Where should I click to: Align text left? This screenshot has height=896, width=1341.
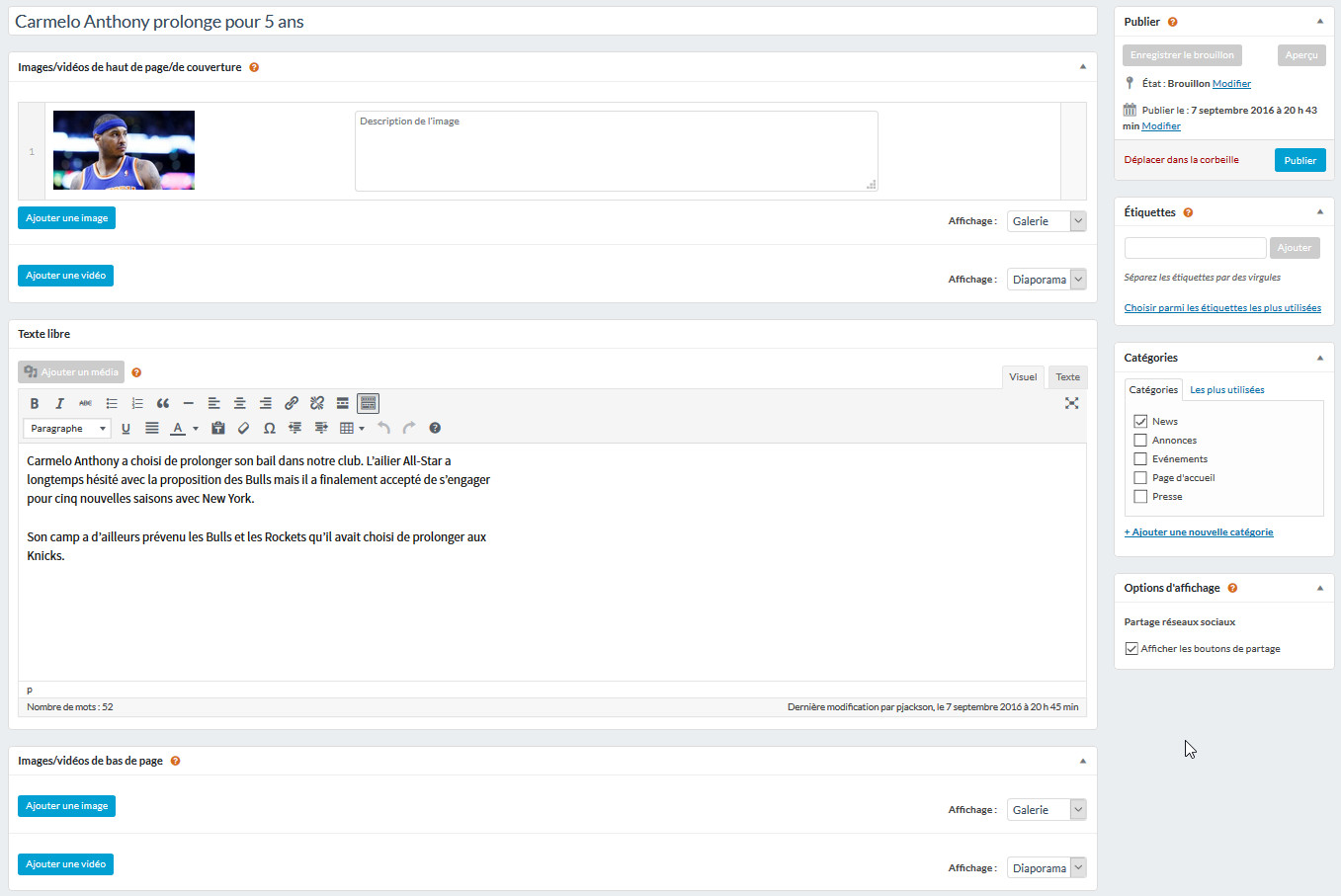point(213,403)
